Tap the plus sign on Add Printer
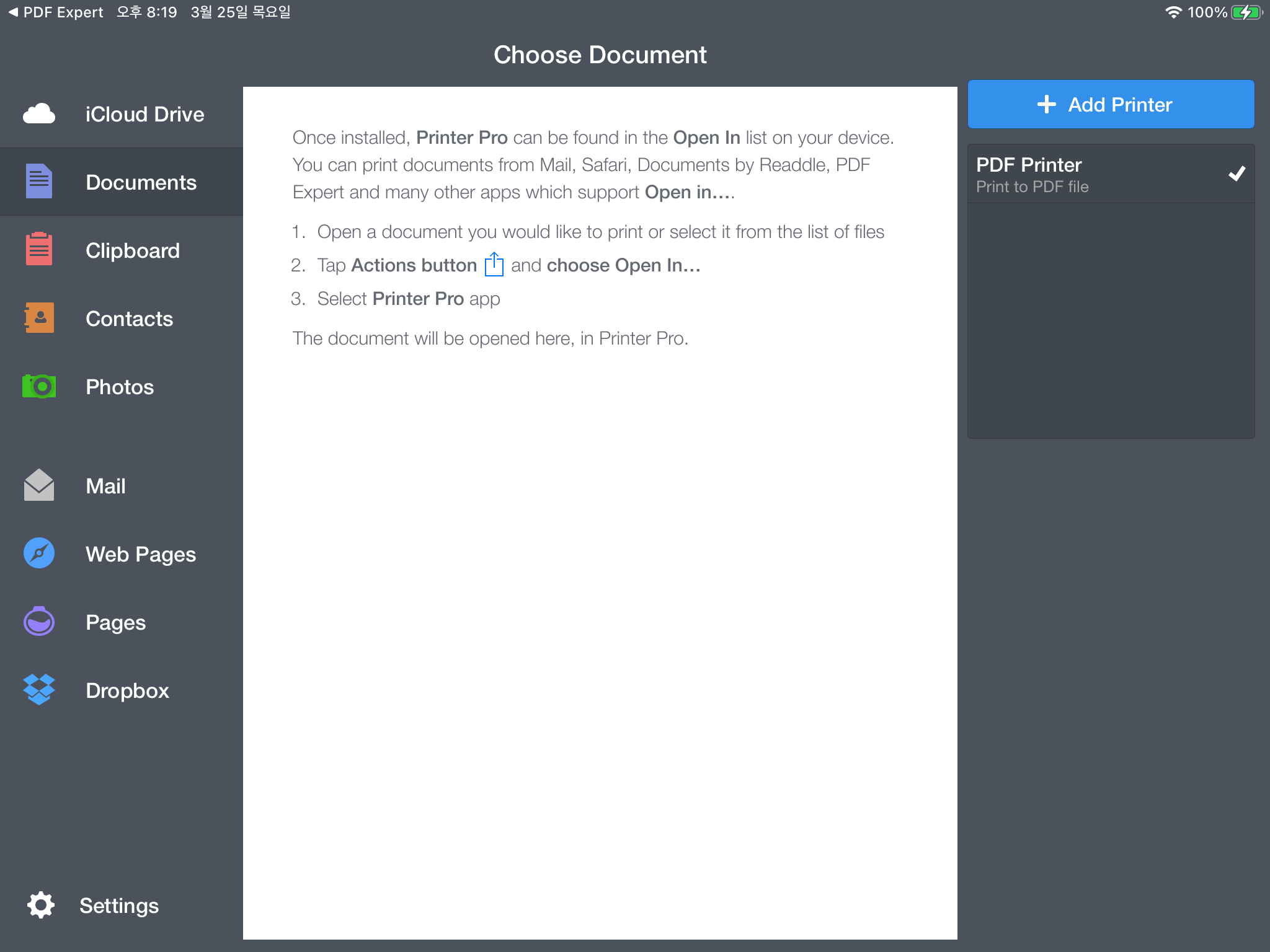Screen dimensions: 1270x952 [1046, 104]
